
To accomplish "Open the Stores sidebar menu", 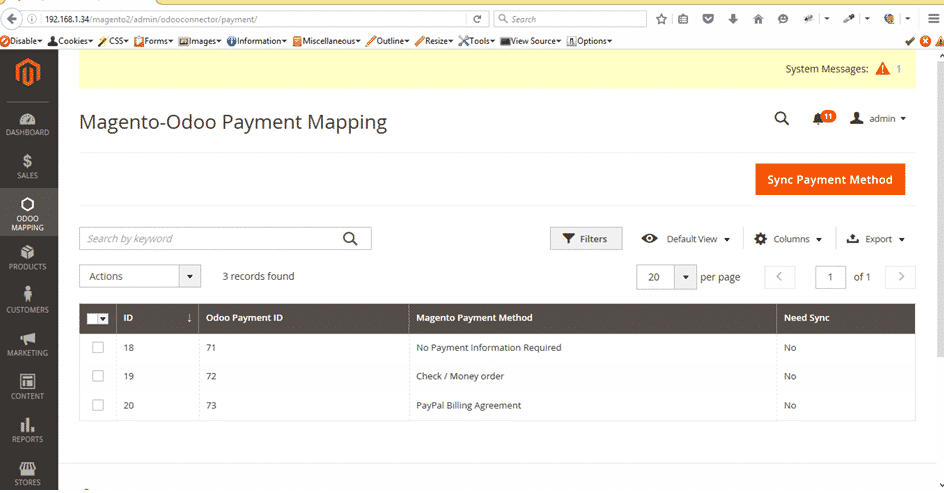I will (x=28, y=474).
